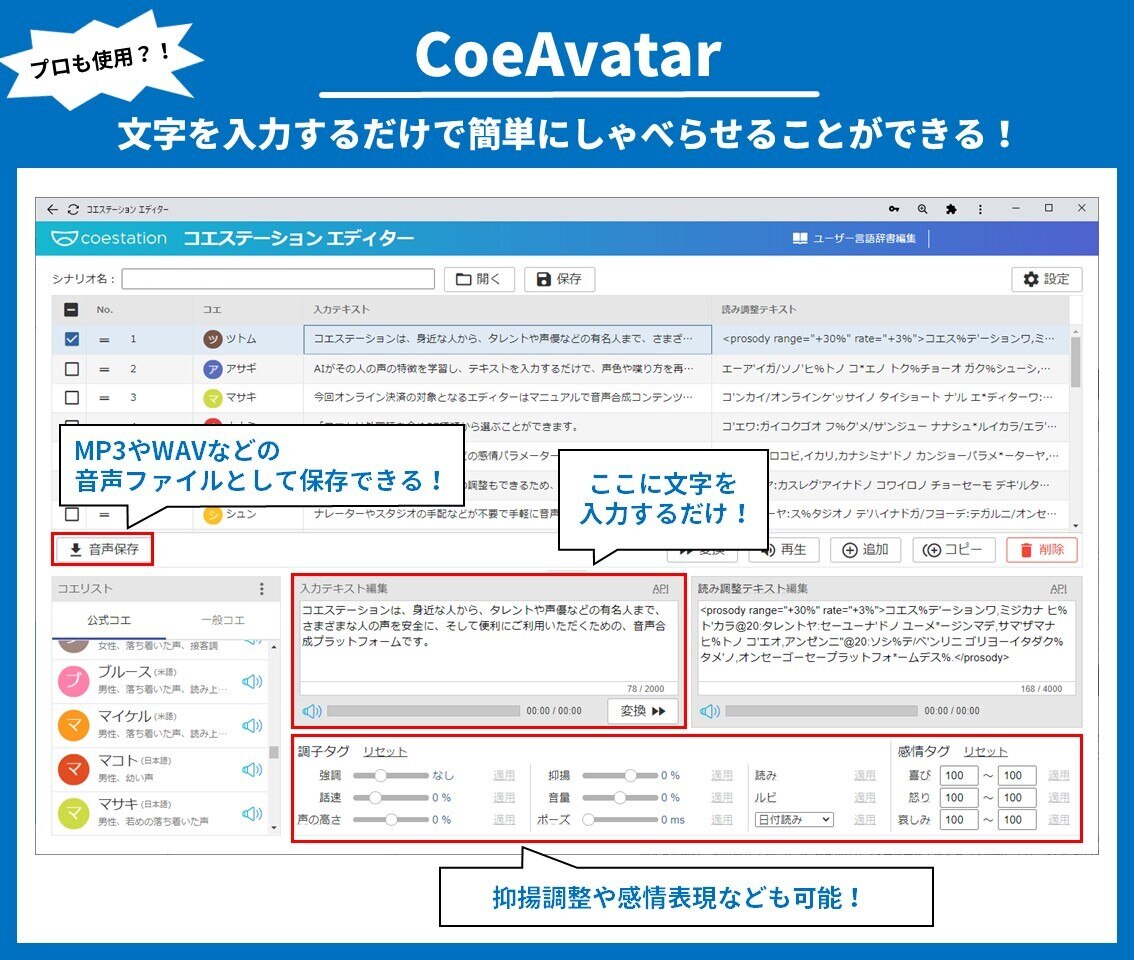Adjust the 話速 speed slider
Viewport: 1134px width, 960px height.
point(377,797)
